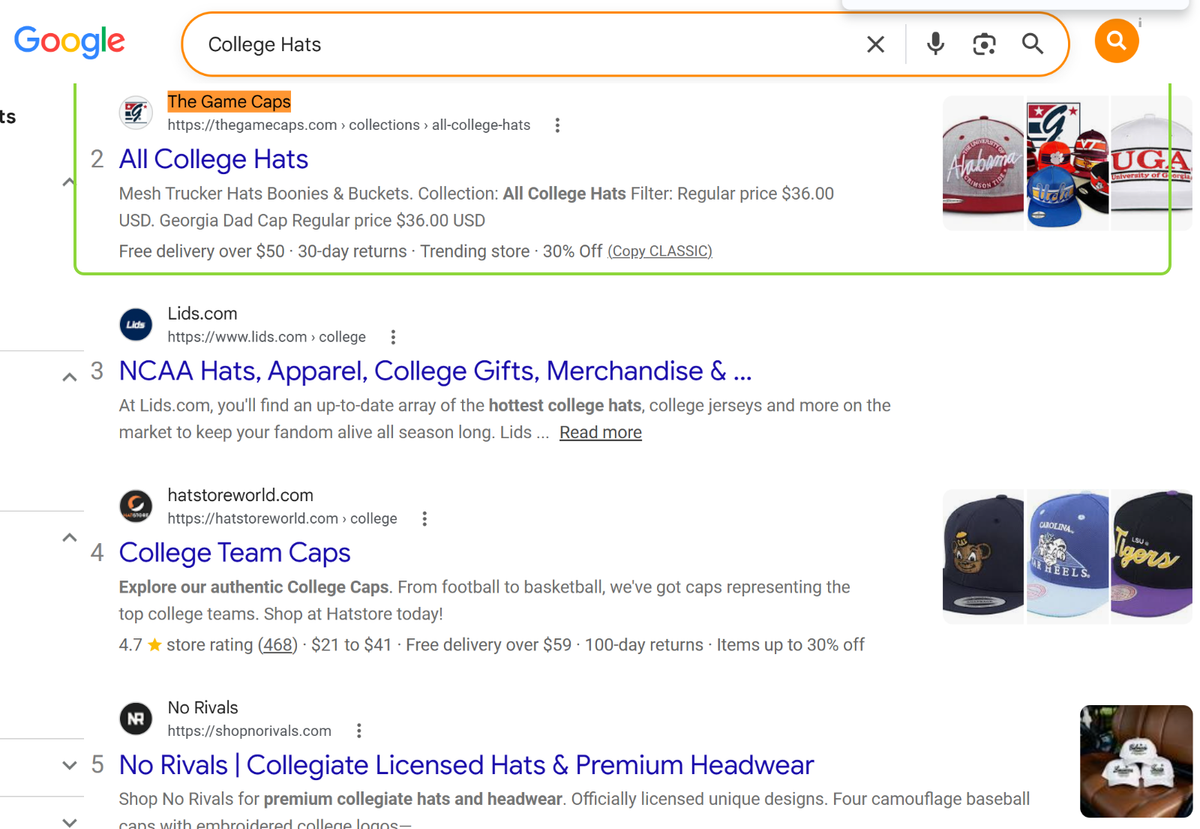Viewport: 1200px width, 829px height.
Task: Open The Game Caps site favicon
Action: (136, 113)
